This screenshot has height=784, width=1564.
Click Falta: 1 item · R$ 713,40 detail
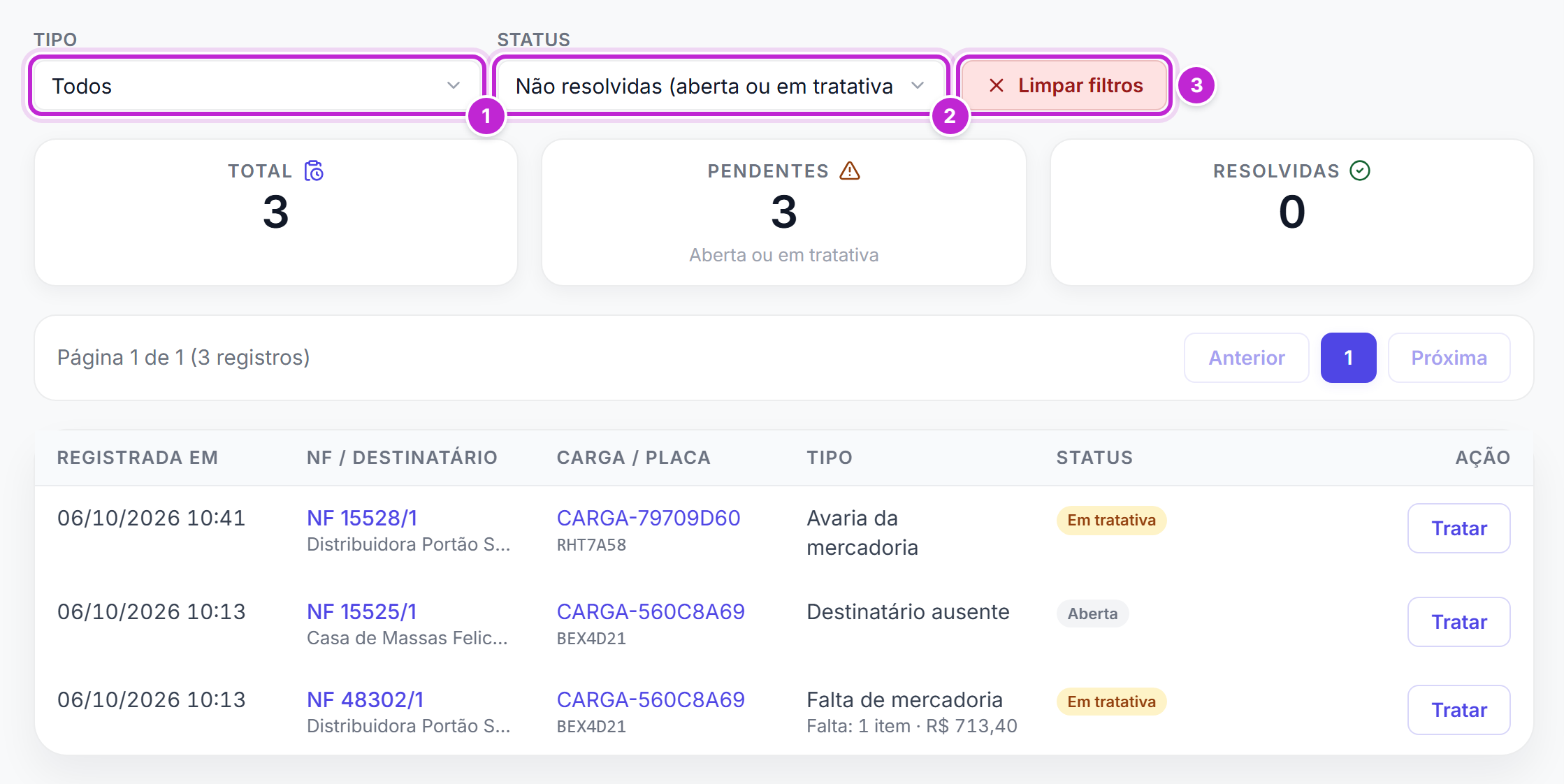912,726
